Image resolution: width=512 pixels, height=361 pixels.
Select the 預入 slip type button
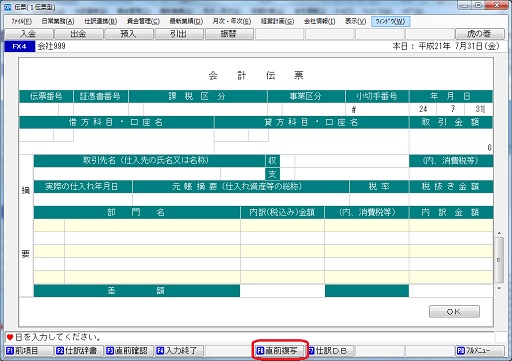coord(128,34)
